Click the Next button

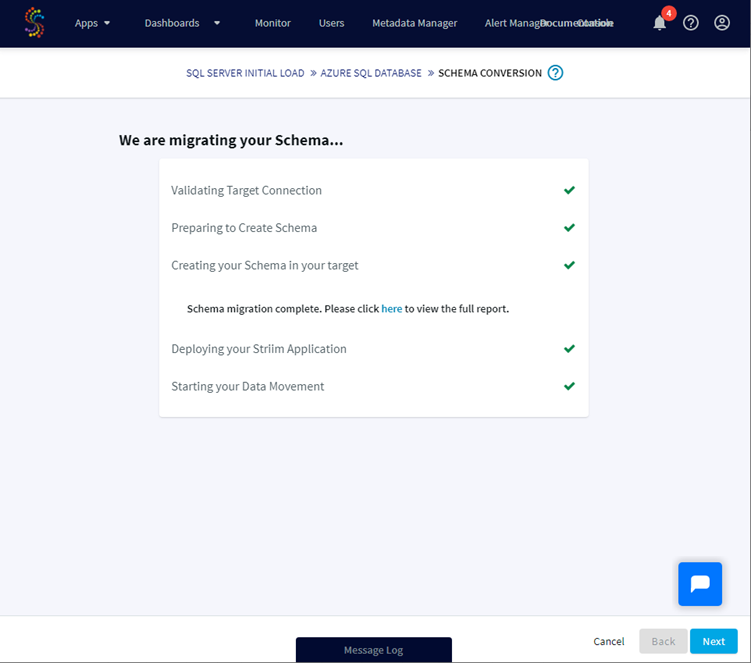[x=714, y=641]
